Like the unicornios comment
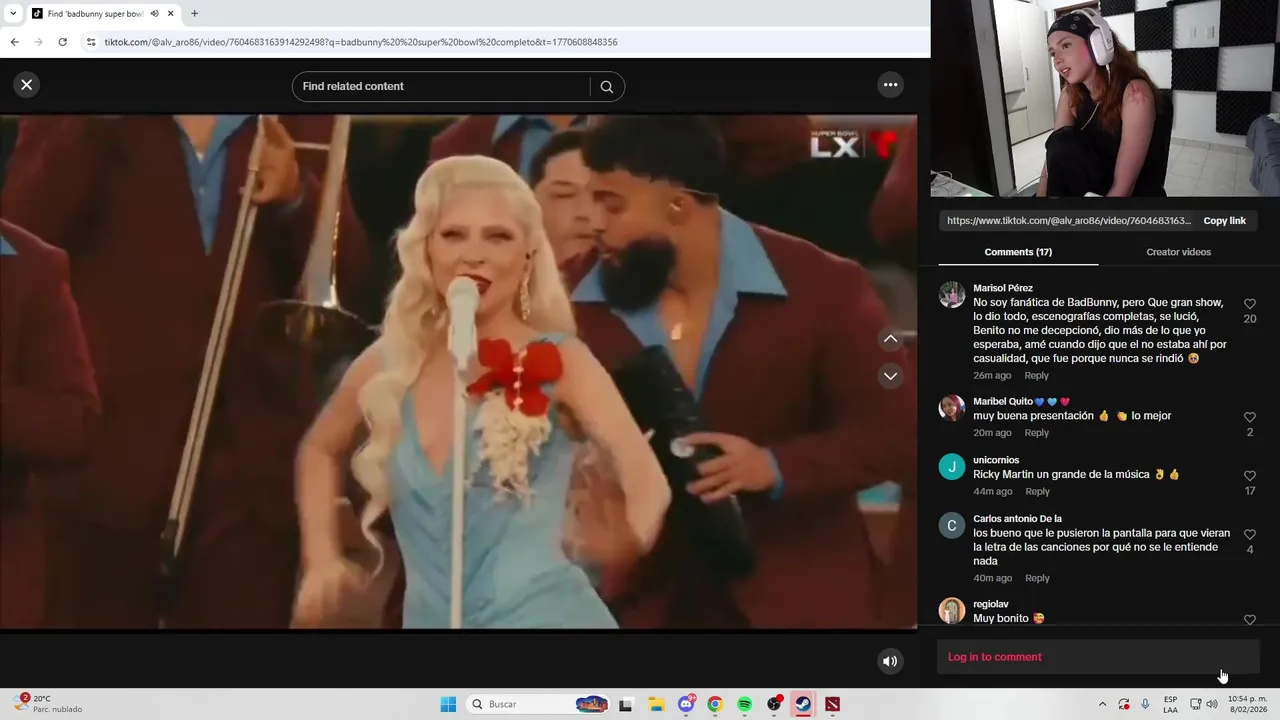Viewport: 1280px width, 720px height. [1249, 476]
